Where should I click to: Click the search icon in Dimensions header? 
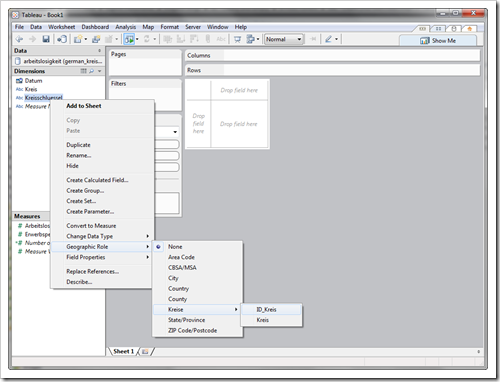pyautogui.click(x=91, y=71)
